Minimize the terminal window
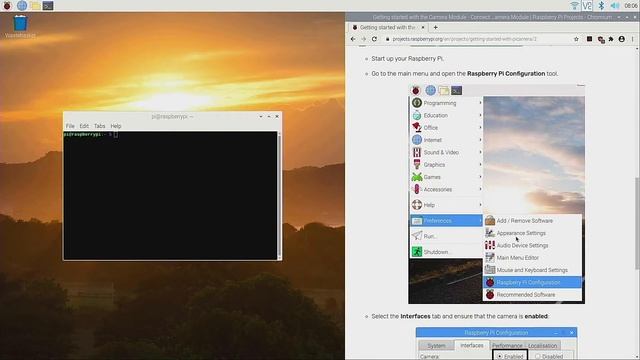The height and width of the screenshot is (360, 640). 261,116
